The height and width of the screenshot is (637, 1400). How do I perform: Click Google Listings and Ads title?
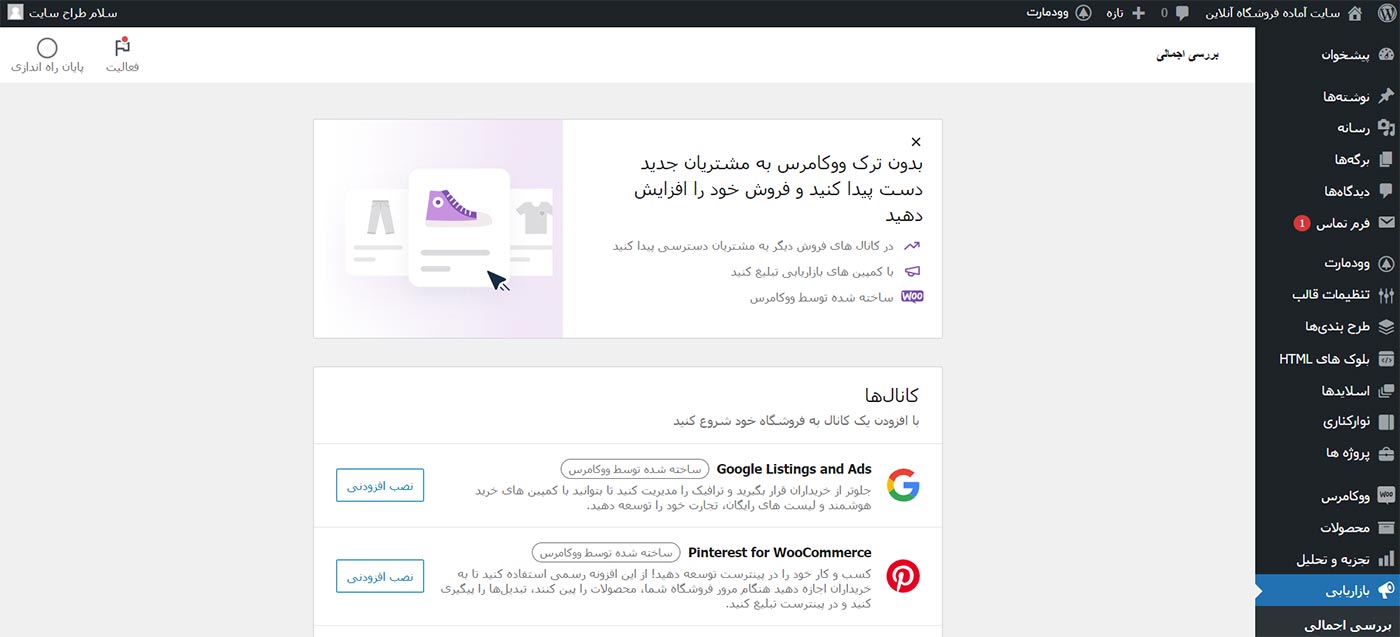[794, 469]
